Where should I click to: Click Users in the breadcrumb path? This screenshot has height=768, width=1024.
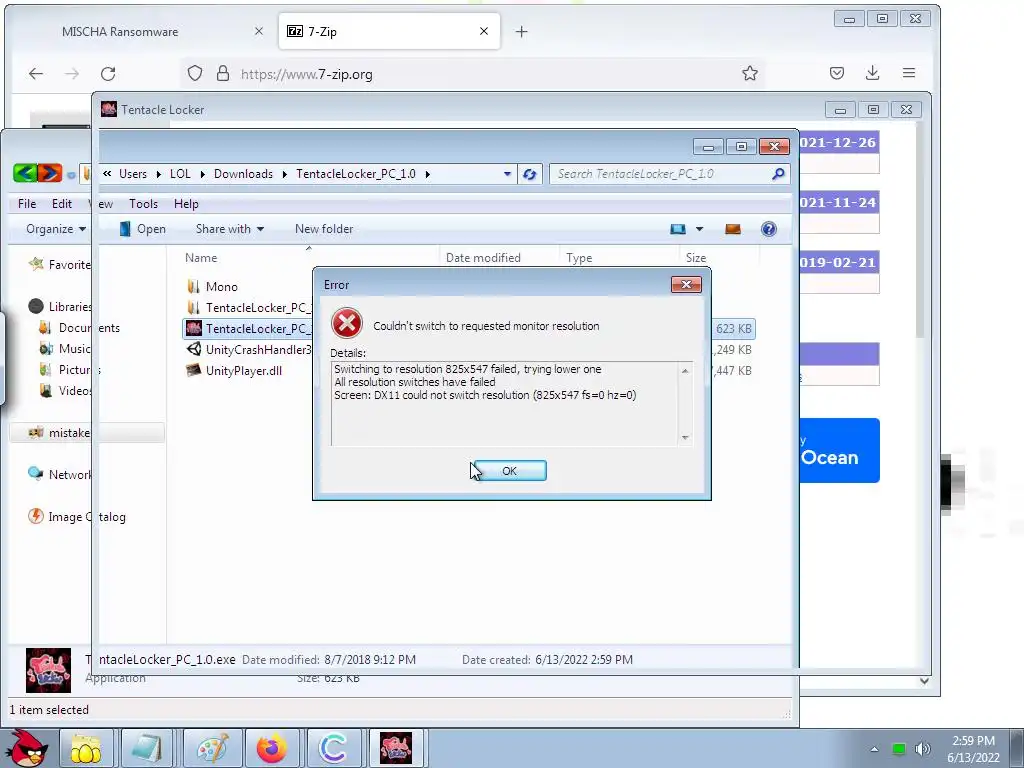pos(133,174)
